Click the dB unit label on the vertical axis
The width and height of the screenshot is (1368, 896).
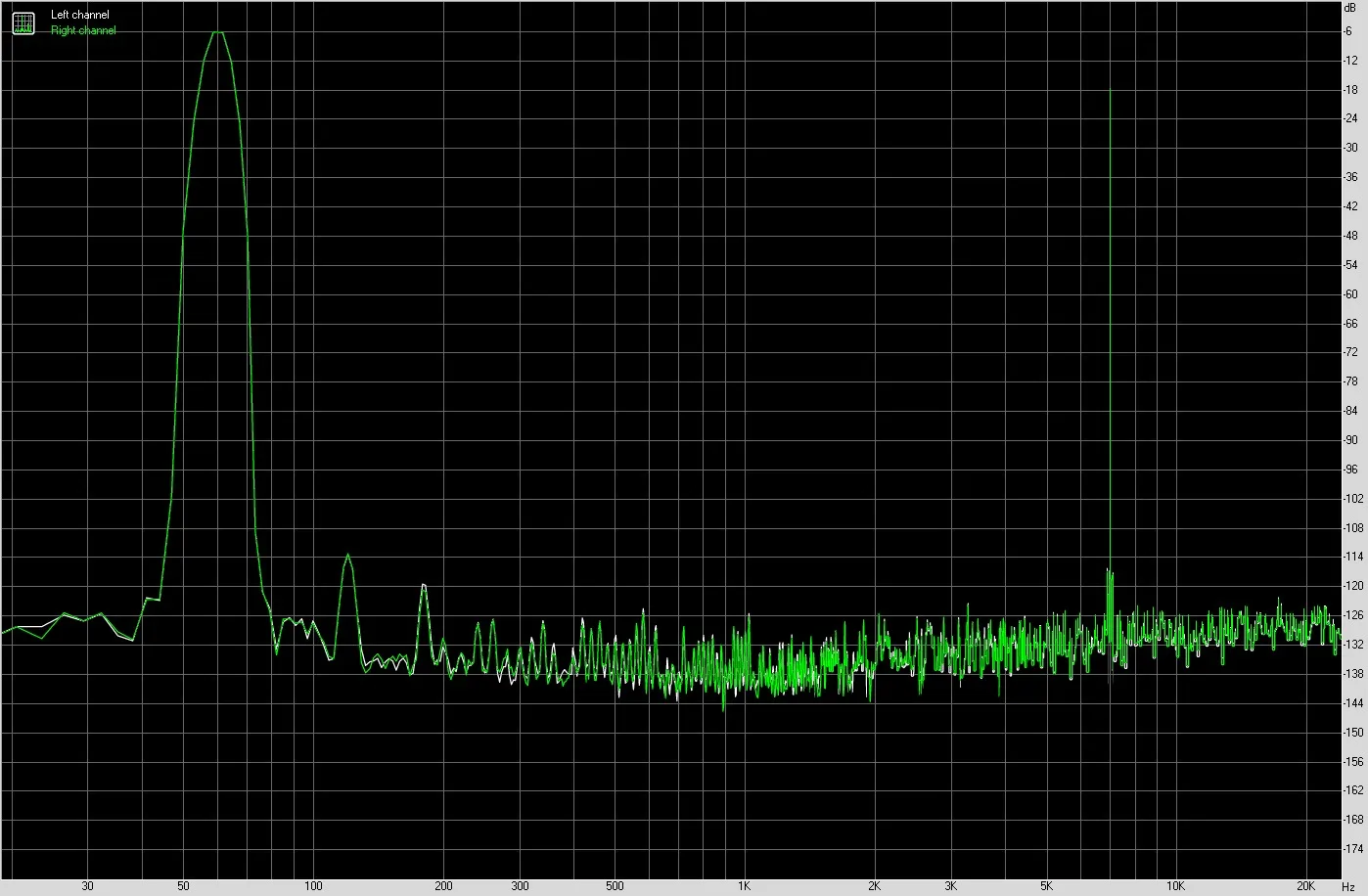coord(1349,7)
